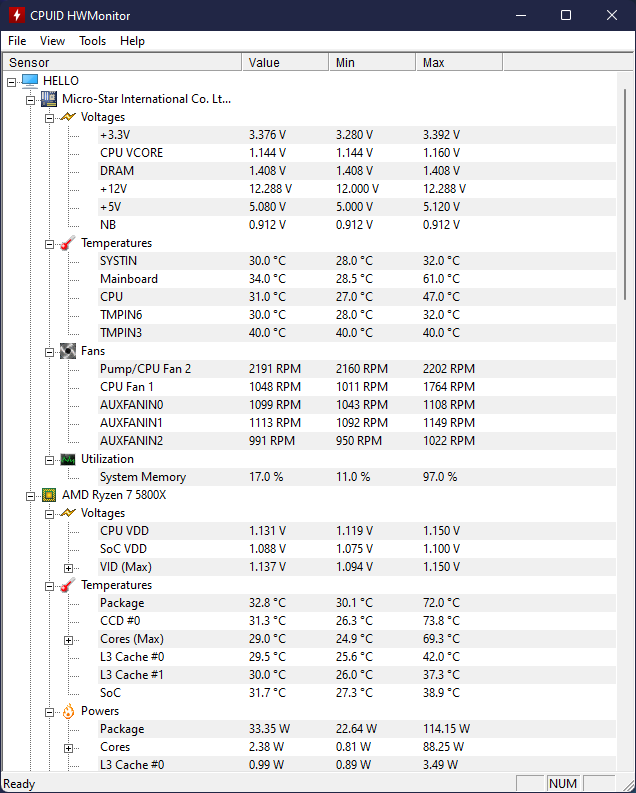Click the 61.0 °C Mainboard max value

[x=441, y=279]
